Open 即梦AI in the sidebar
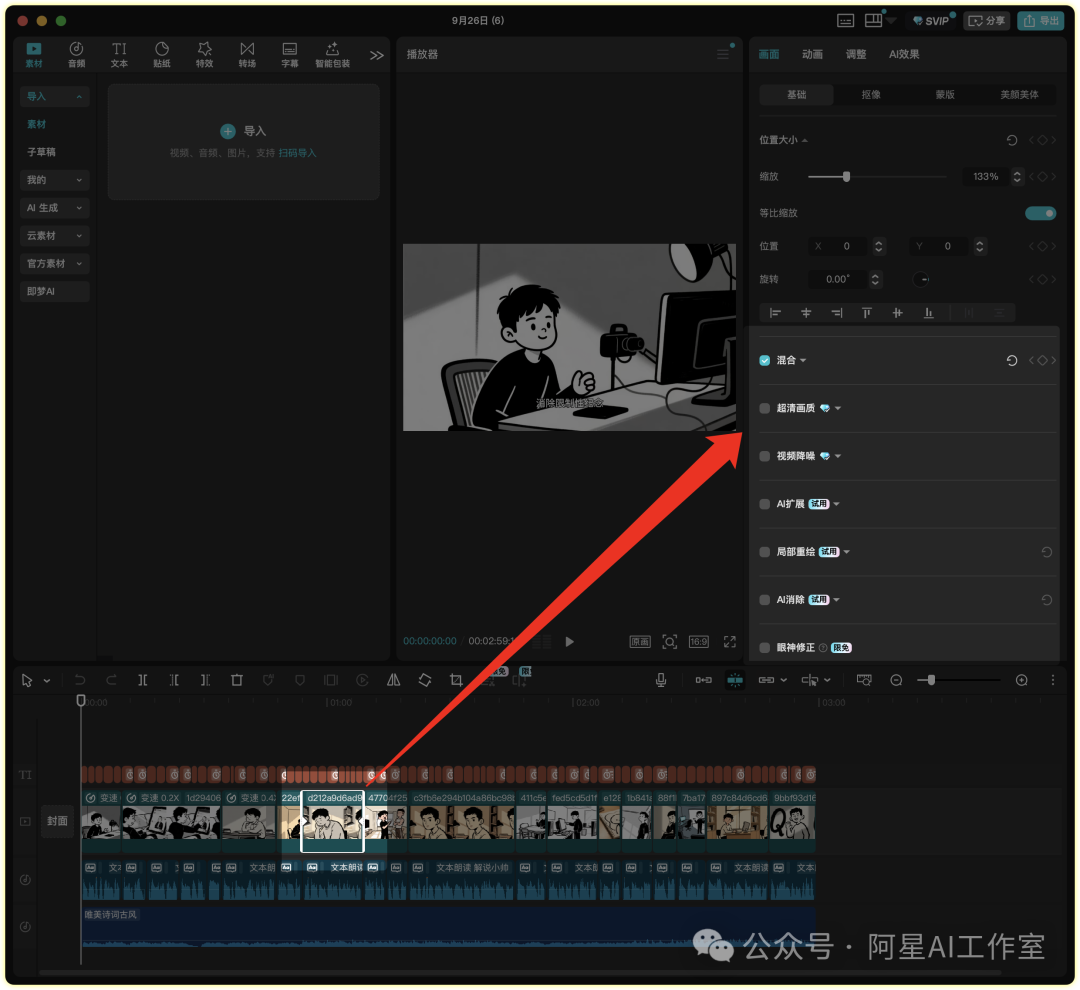 click(x=54, y=291)
